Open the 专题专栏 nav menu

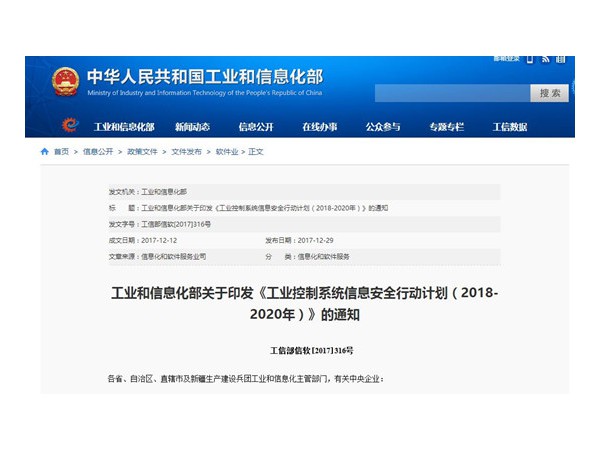[447, 127]
